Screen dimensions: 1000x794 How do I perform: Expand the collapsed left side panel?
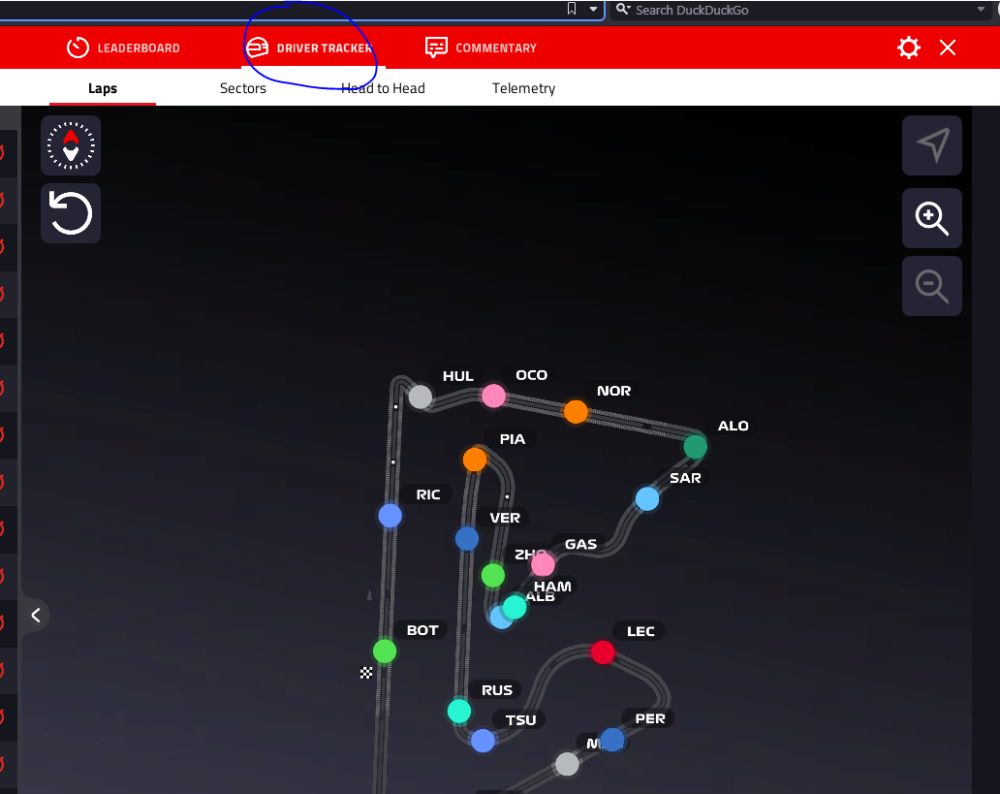pos(35,615)
